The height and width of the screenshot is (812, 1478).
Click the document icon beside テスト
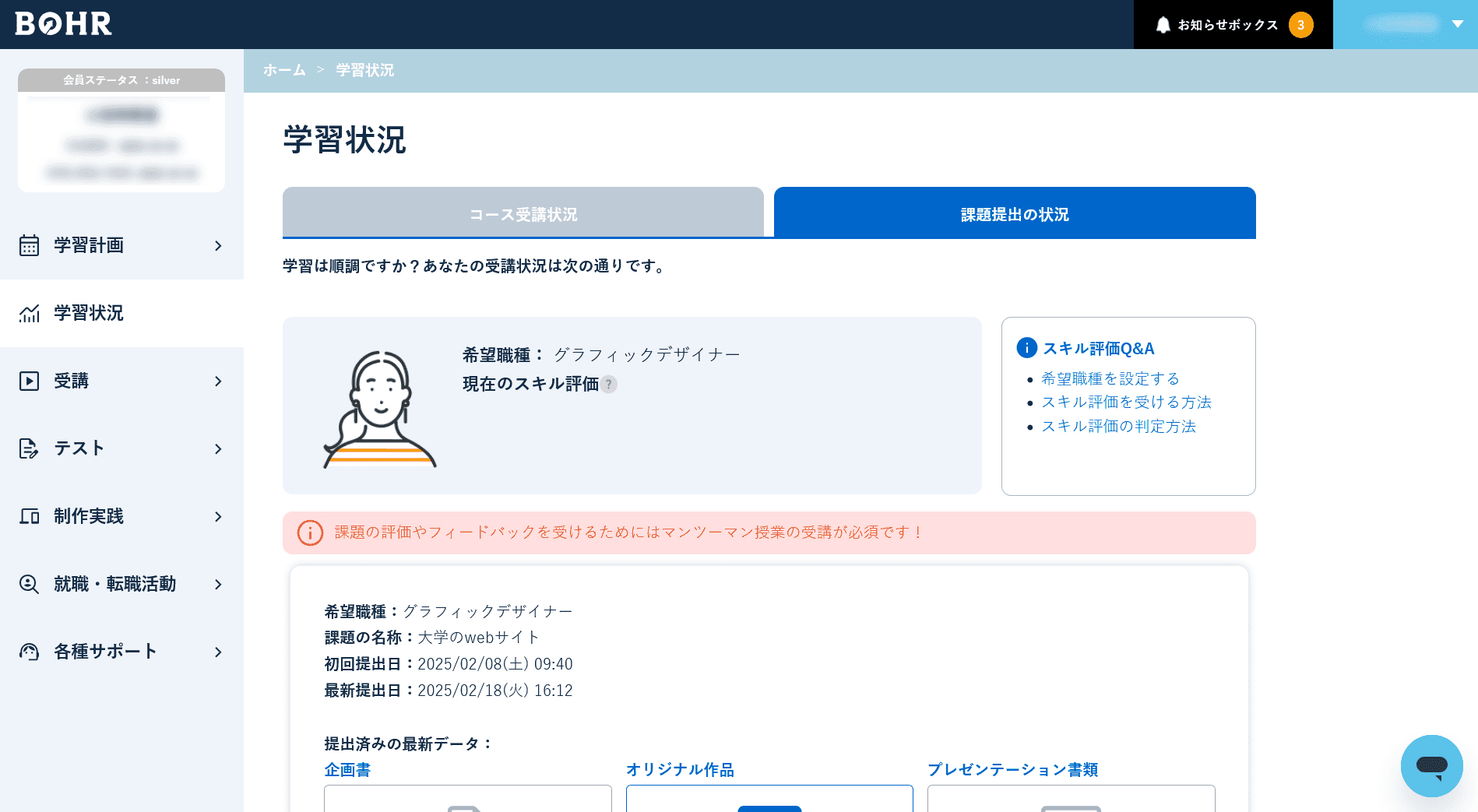[29, 449]
